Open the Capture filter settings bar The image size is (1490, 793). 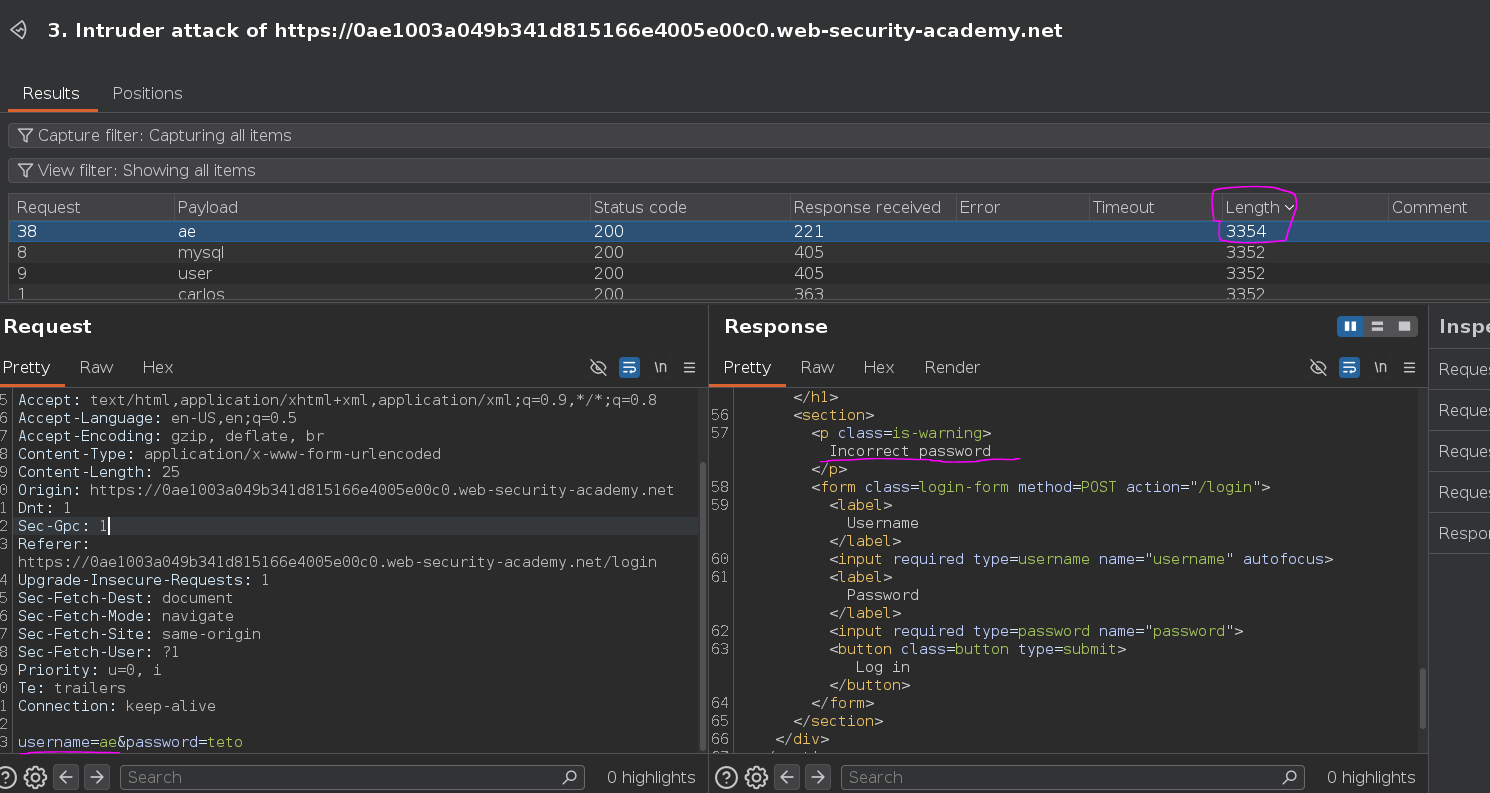pyautogui.click(x=749, y=135)
